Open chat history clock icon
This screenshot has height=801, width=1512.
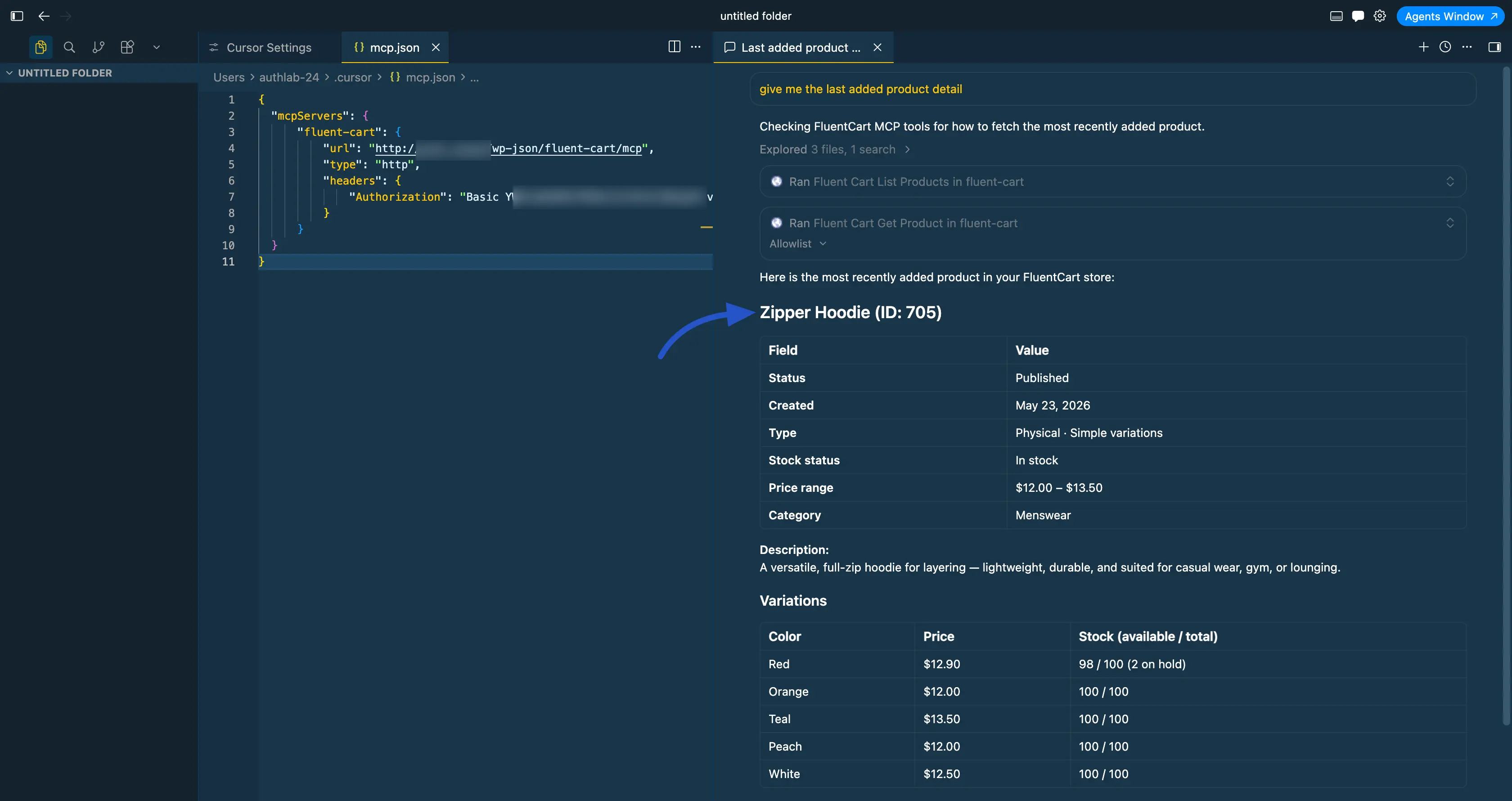(x=1445, y=47)
